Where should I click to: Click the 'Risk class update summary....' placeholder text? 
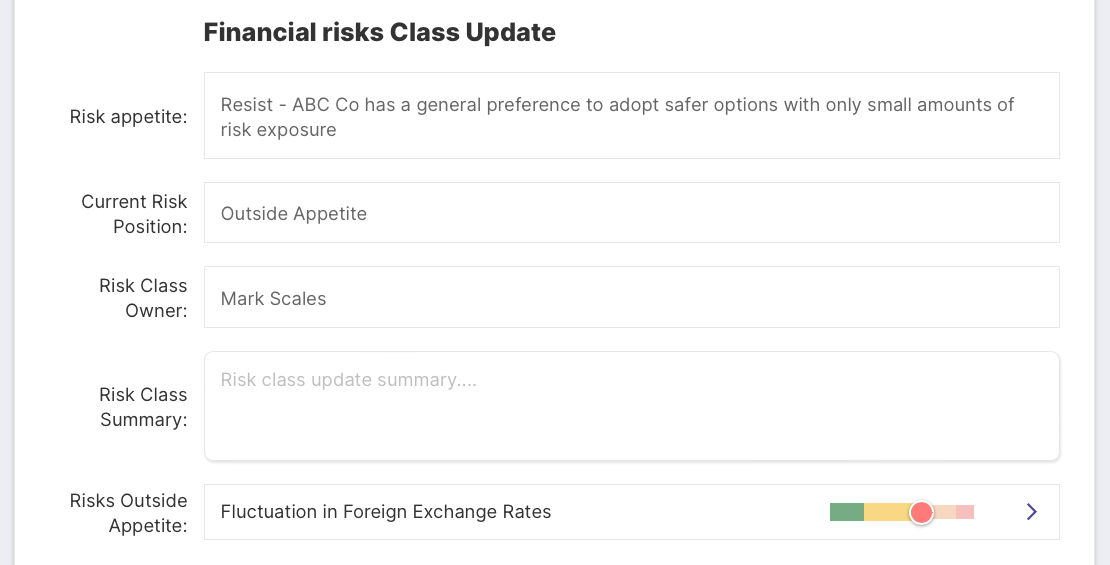(348, 379)
